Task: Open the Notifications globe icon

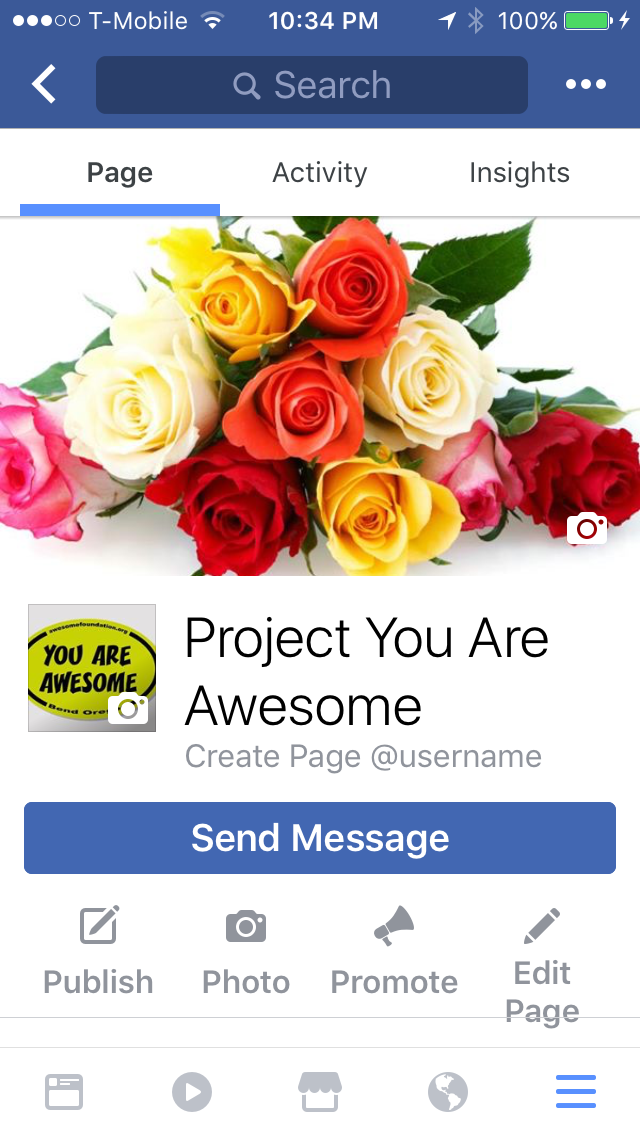Action: click(448, 1092)
